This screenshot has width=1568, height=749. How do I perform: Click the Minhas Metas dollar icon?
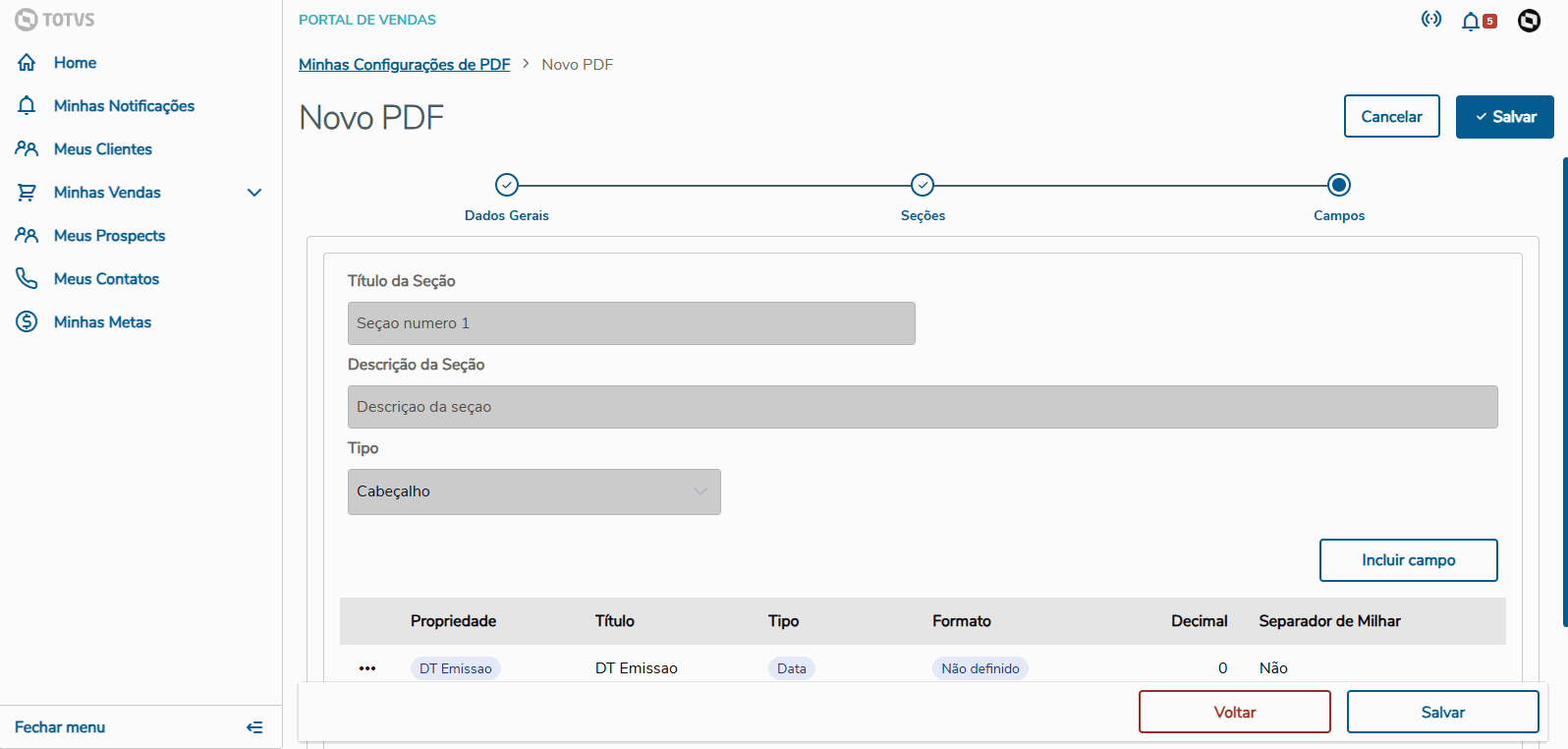27,322
